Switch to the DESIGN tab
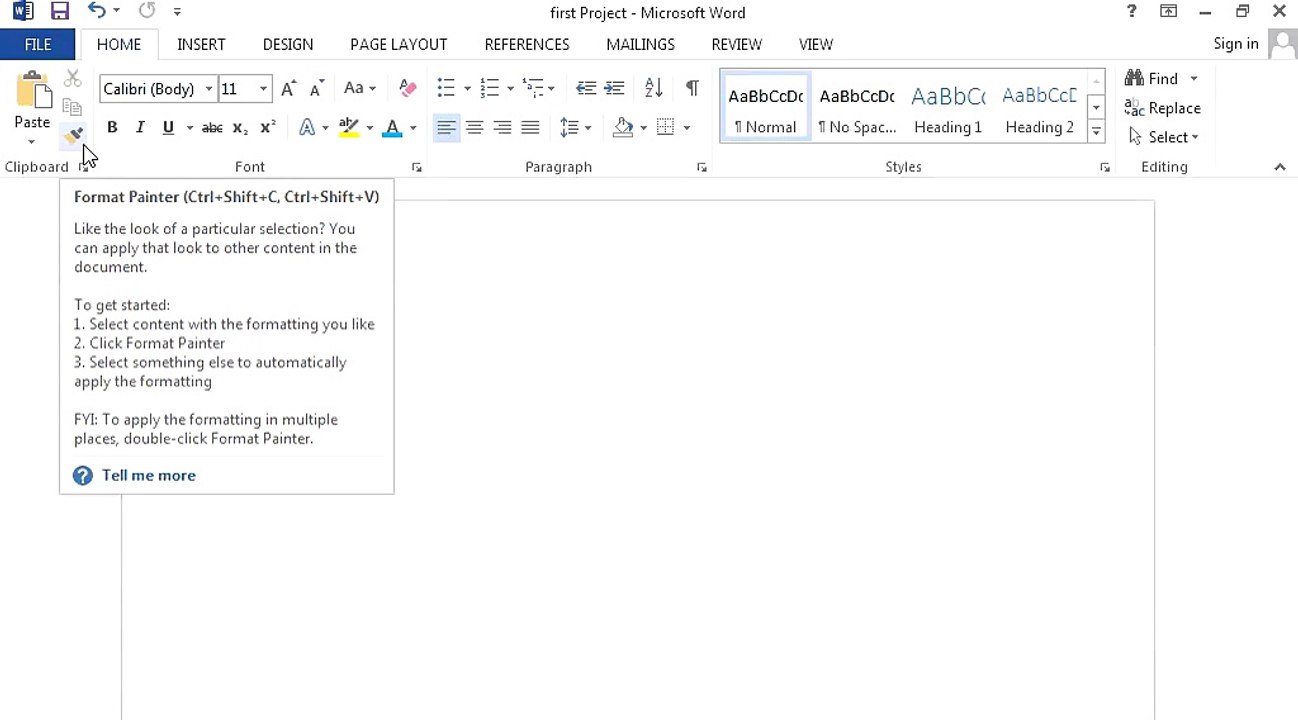The image size is (1298, 720). click(288, 44)
